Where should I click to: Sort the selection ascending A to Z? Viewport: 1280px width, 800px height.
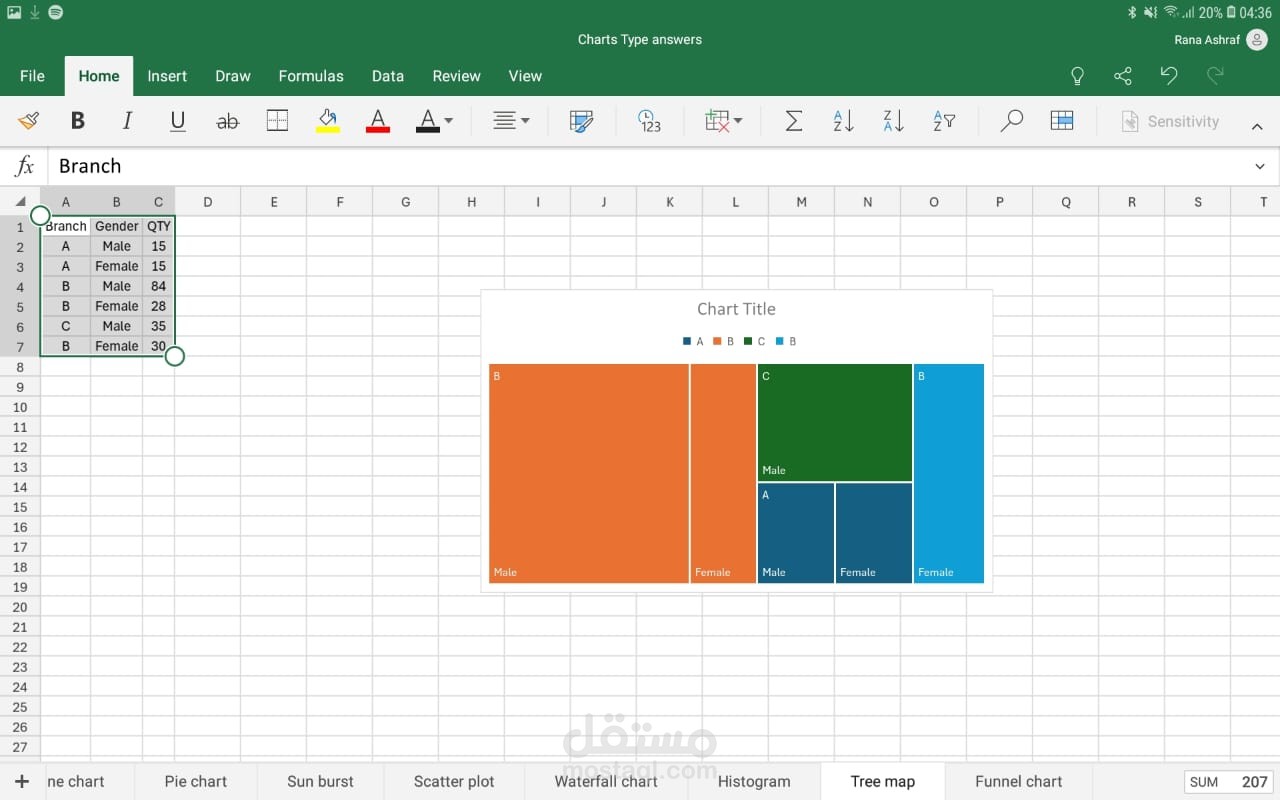(843, 121)
